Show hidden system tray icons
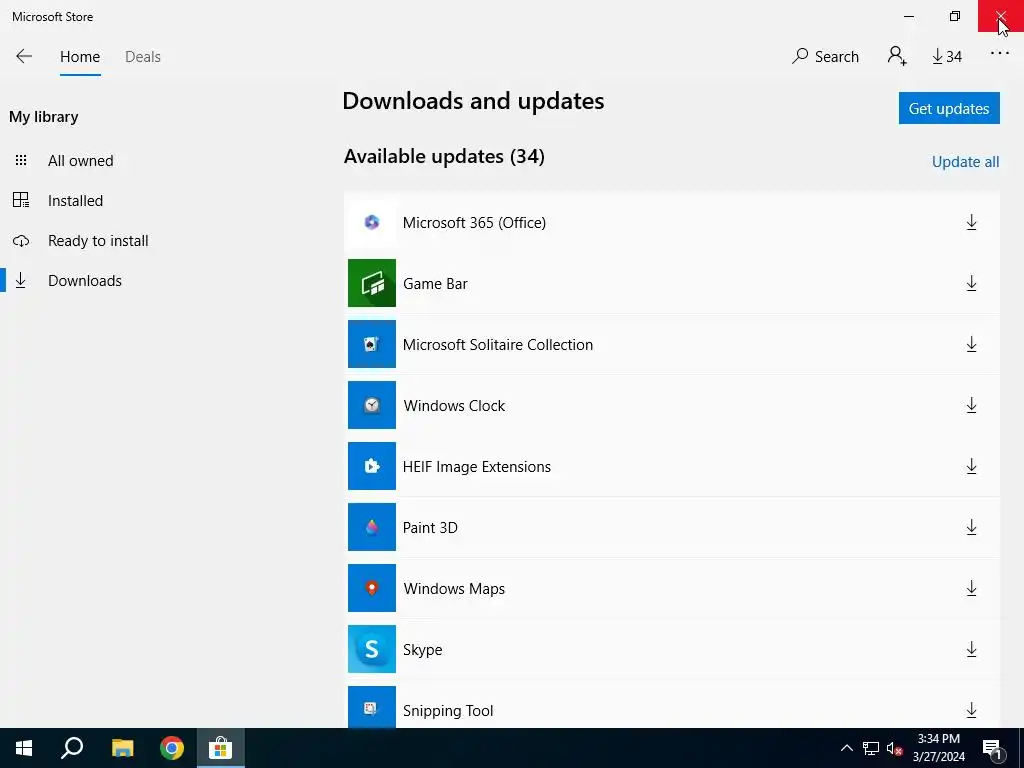The width and height of the screenshot is (1024, 768). 846,748
